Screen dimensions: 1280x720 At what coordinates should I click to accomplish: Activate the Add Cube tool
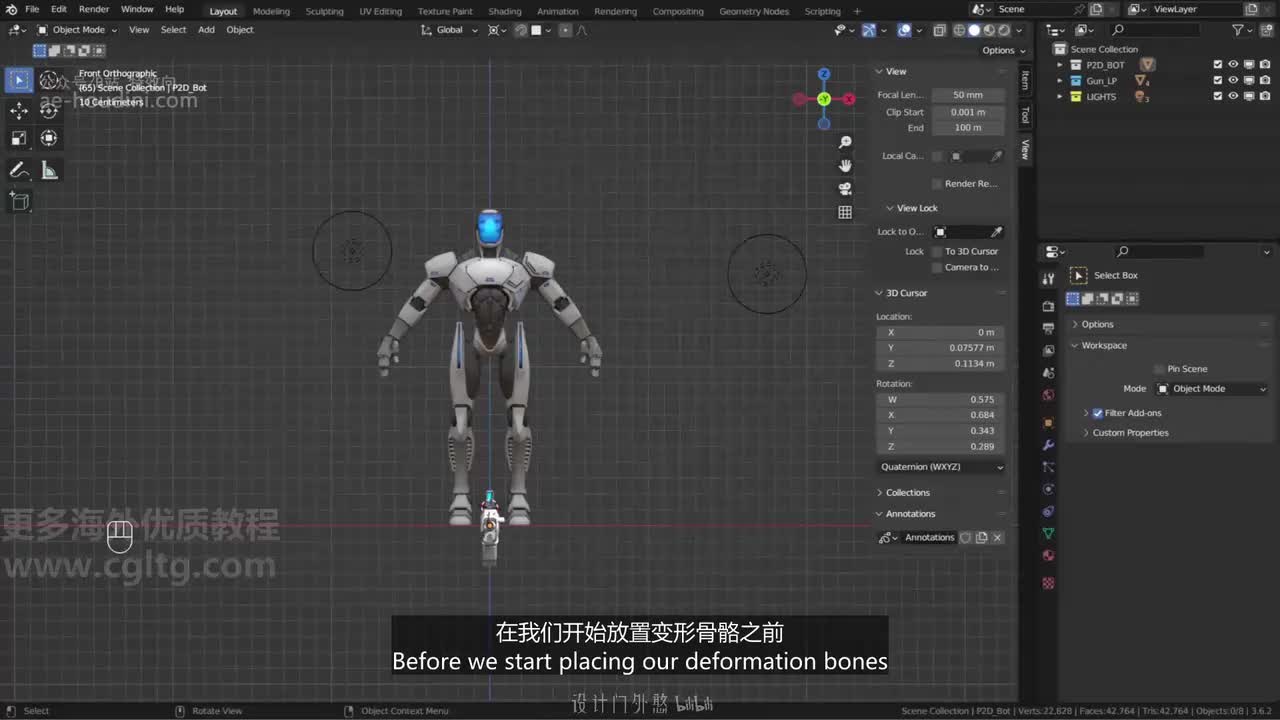19,201
